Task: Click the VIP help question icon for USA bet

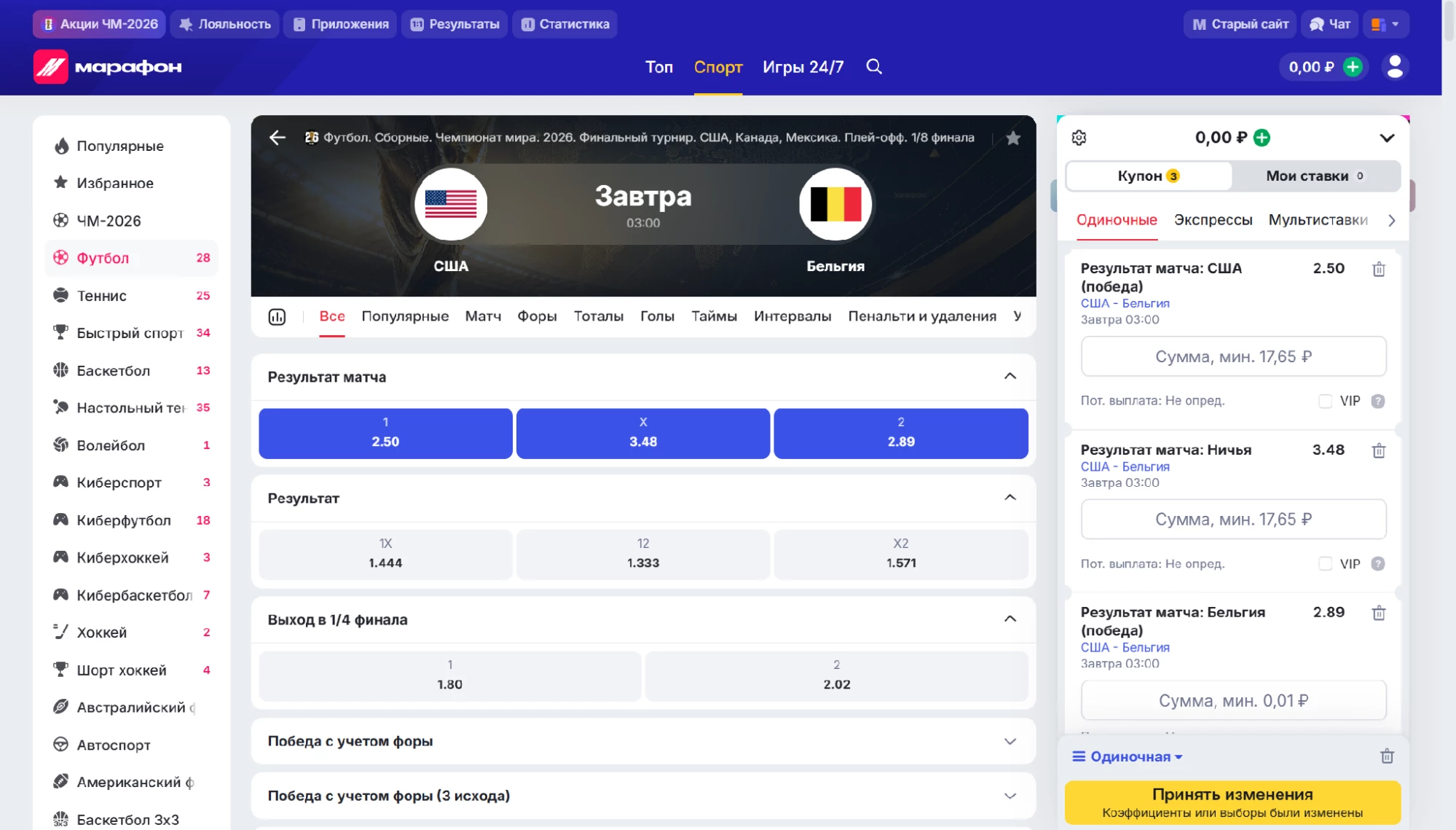Action: 1377,402
